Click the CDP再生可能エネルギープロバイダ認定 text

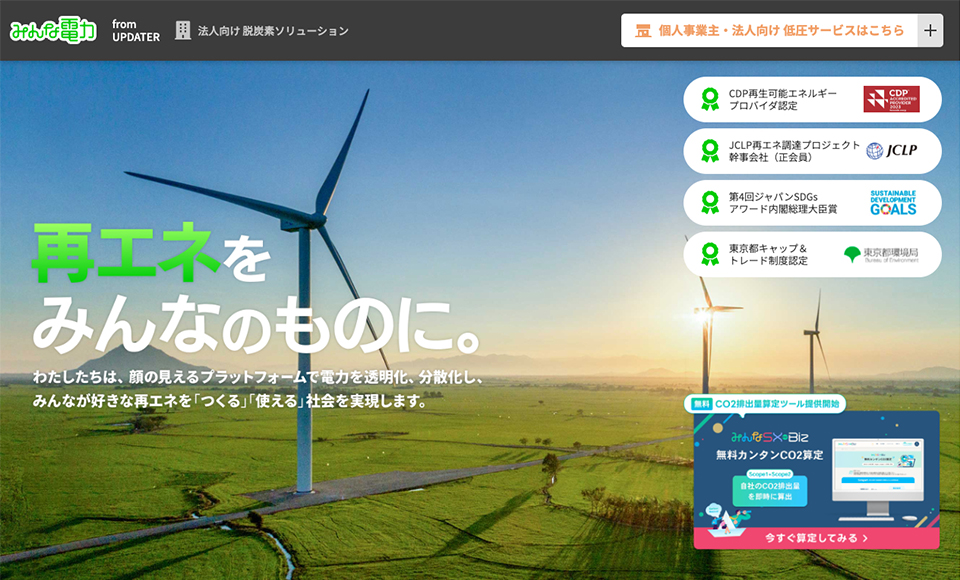(783, 99)
